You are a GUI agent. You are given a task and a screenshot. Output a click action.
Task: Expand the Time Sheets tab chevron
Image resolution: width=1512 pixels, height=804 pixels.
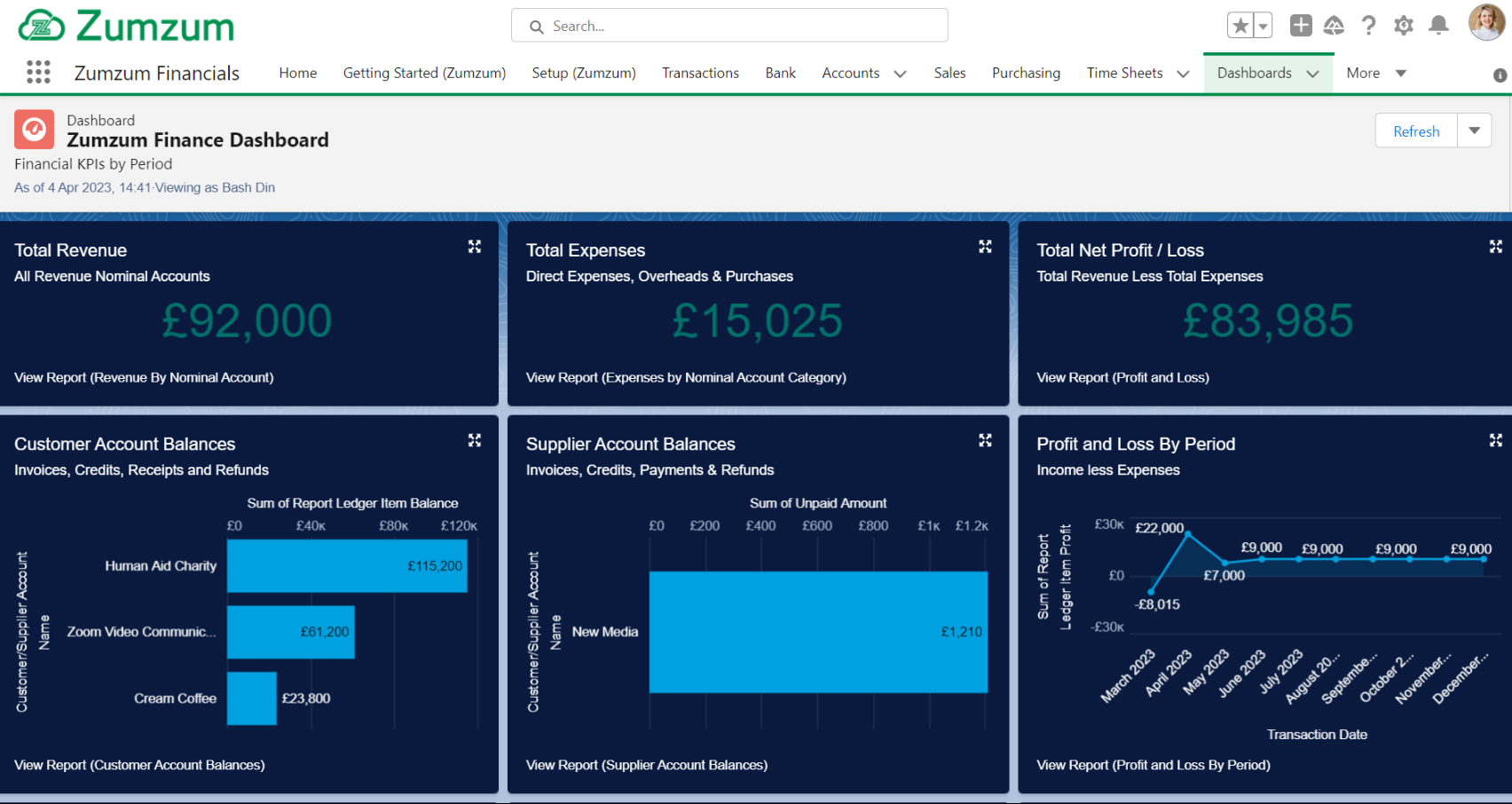click(1183, 74)
